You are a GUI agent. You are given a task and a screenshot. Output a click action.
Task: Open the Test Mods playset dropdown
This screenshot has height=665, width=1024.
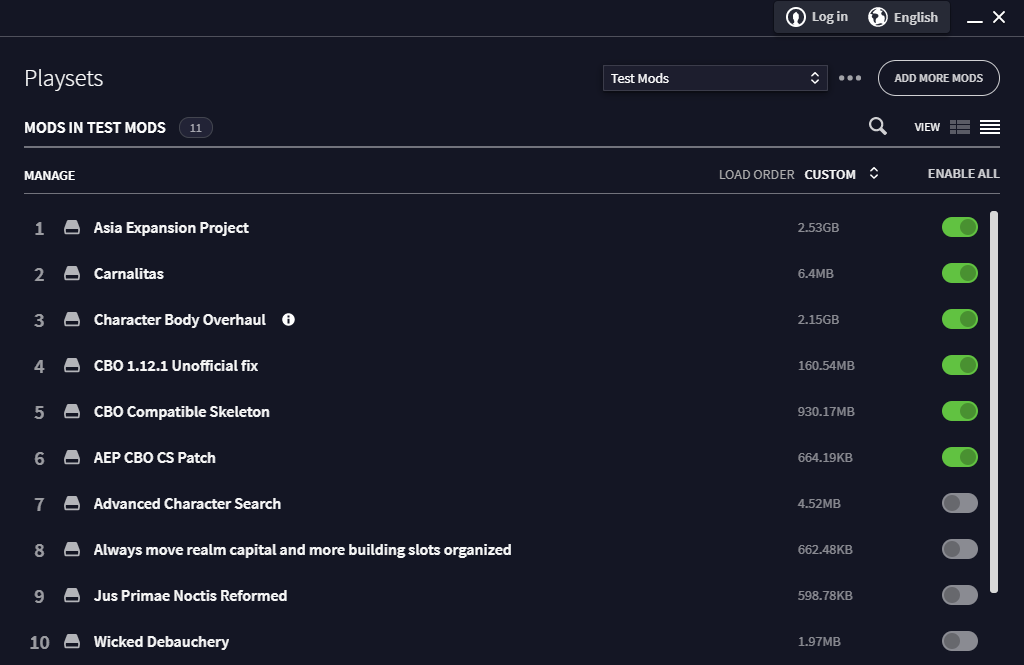pyautogui.click(x=715, y=78)
